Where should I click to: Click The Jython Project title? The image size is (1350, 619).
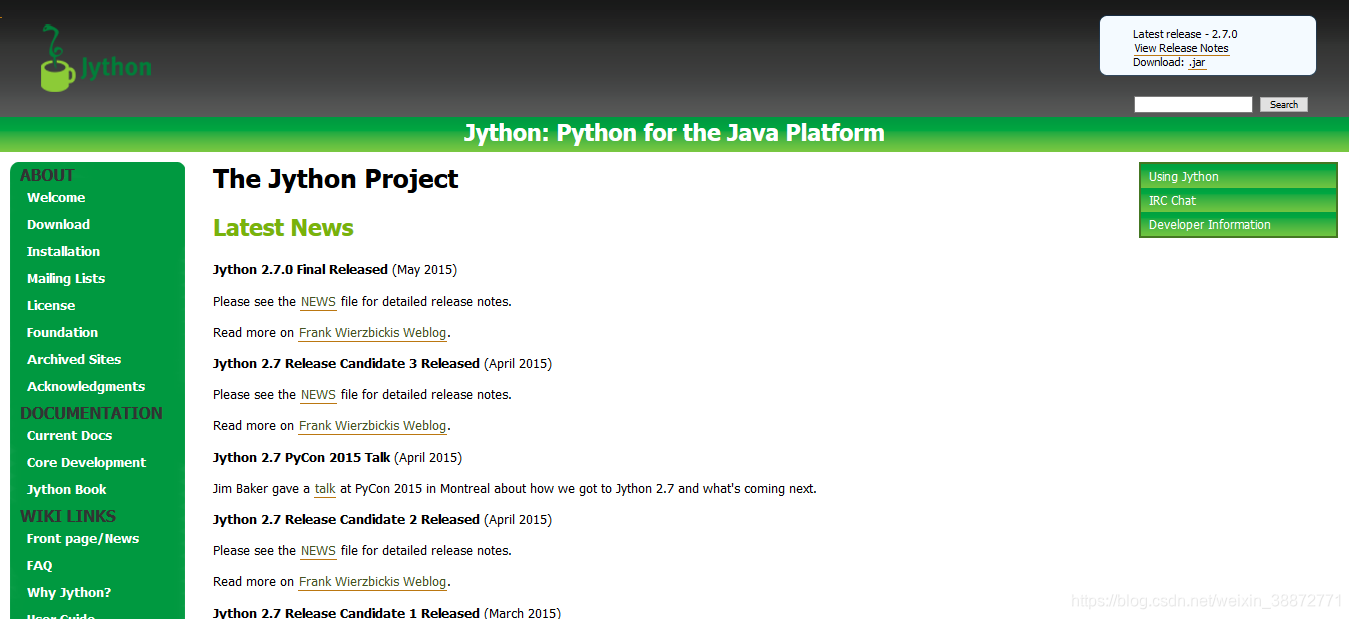click(335, 179)
